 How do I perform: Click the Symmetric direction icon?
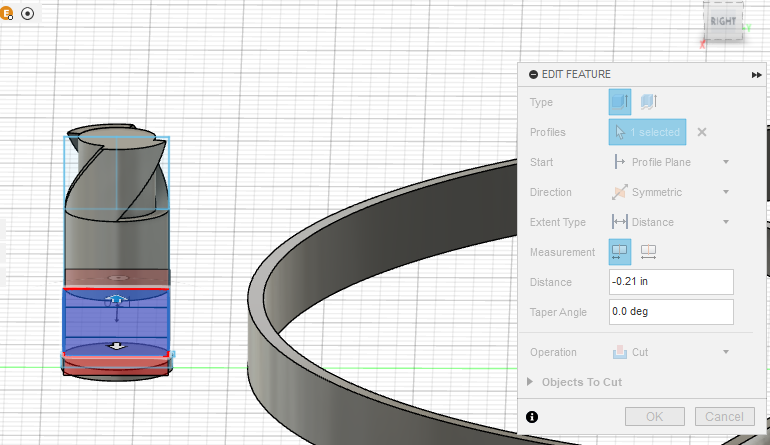point(619,192)
